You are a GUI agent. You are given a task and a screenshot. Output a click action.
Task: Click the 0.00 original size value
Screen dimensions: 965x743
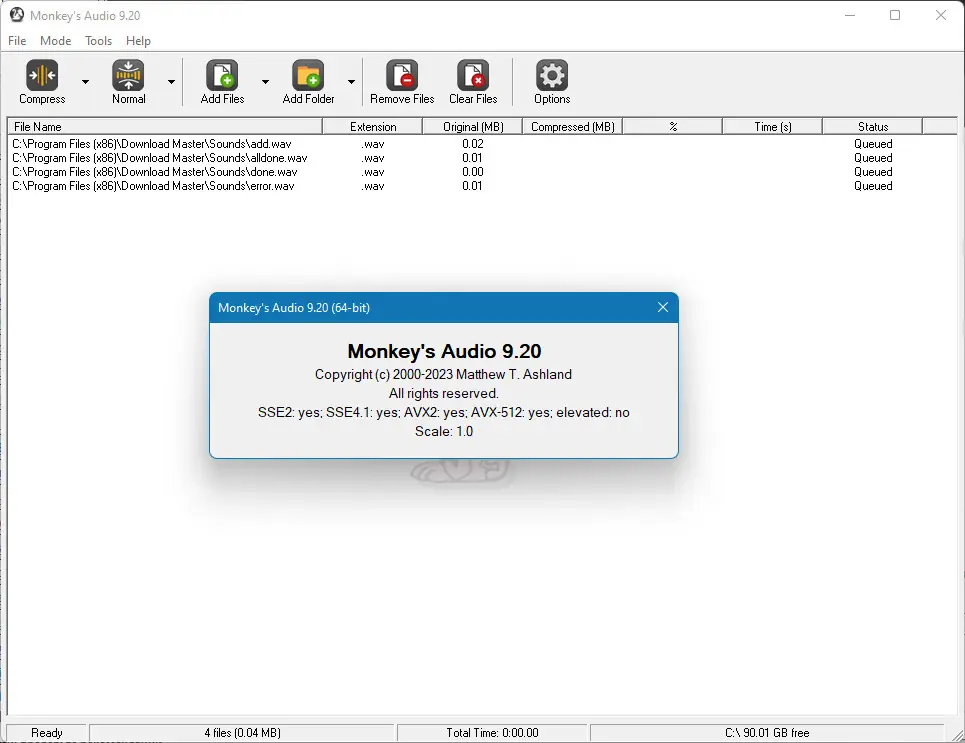coord(473,172)
